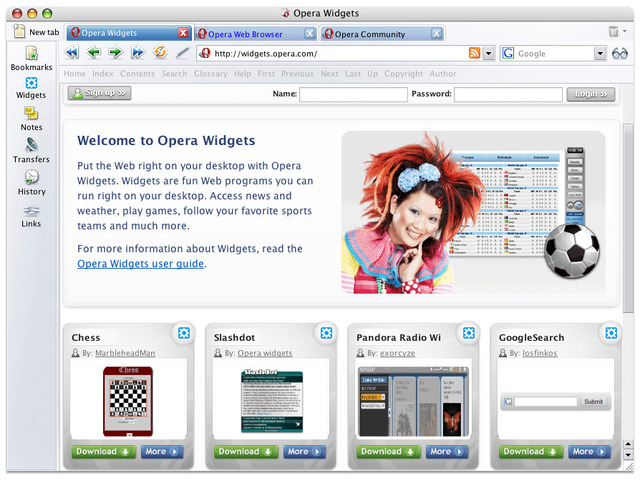
Task: Click the RSS feed icon in address bar
Action: [474, 53]
